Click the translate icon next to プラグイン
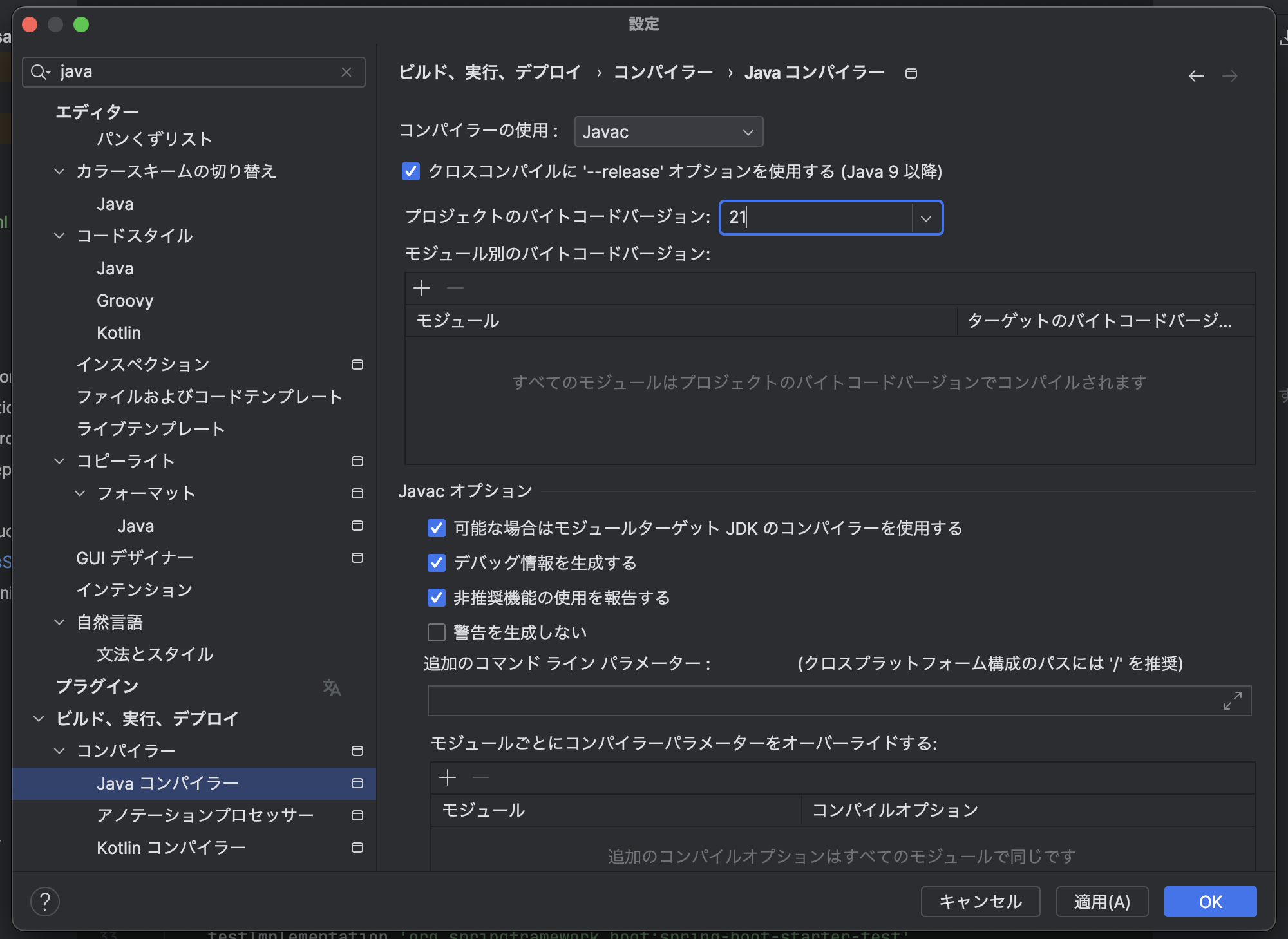1288x939 pixels. tap(332, 688)
